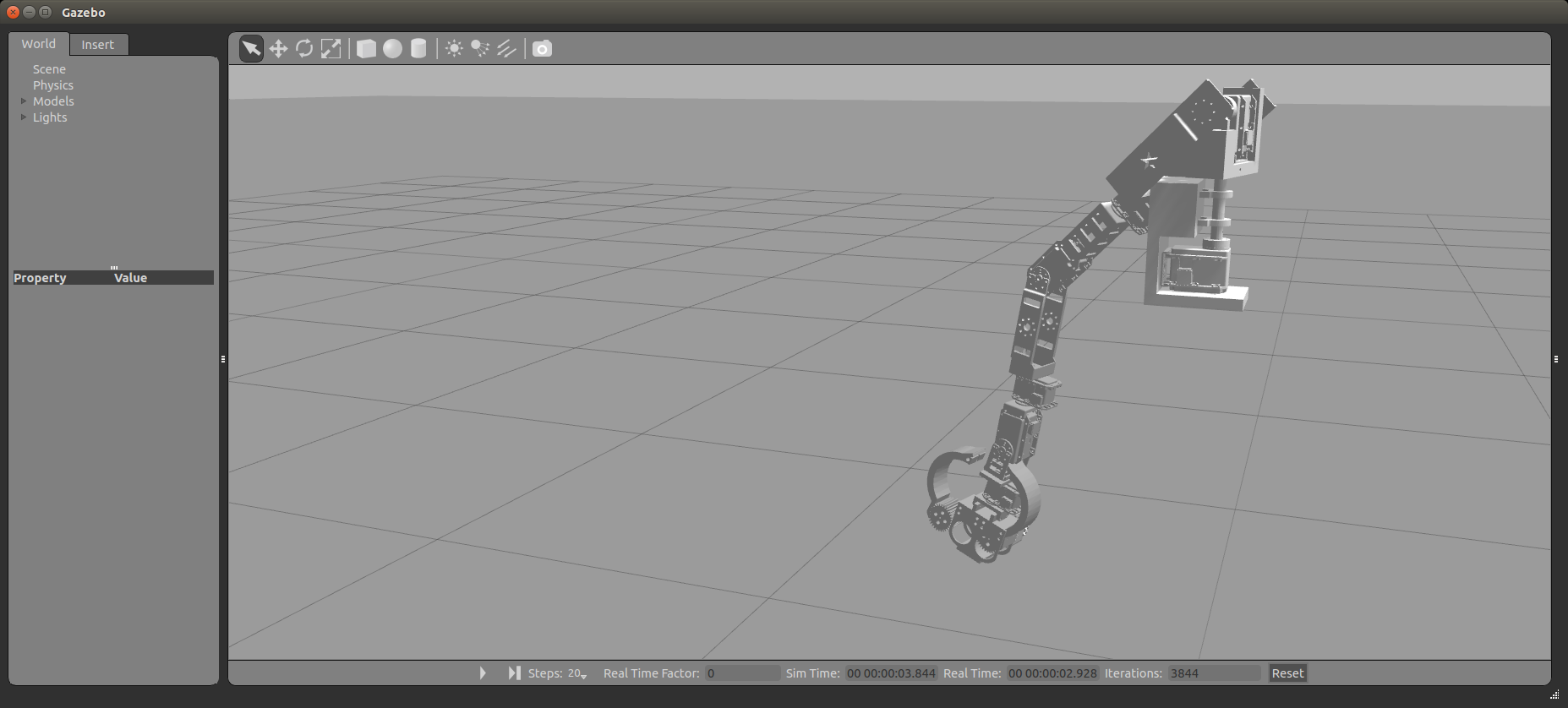This screenshot has width=1568, height=708.
Task: Activate the rotate mode tool
Action: [304, 48]
